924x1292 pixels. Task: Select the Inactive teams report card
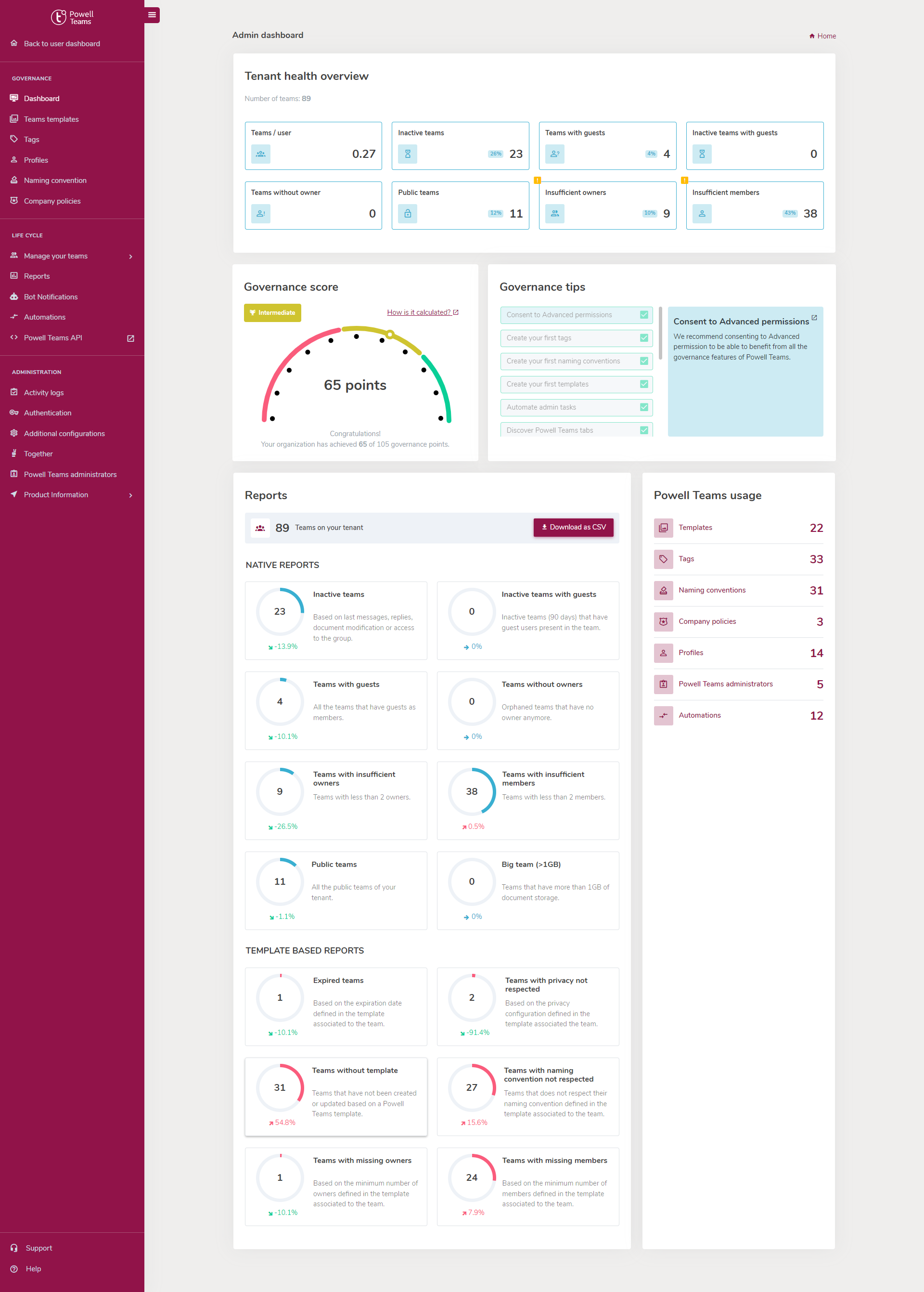point(336,620)
